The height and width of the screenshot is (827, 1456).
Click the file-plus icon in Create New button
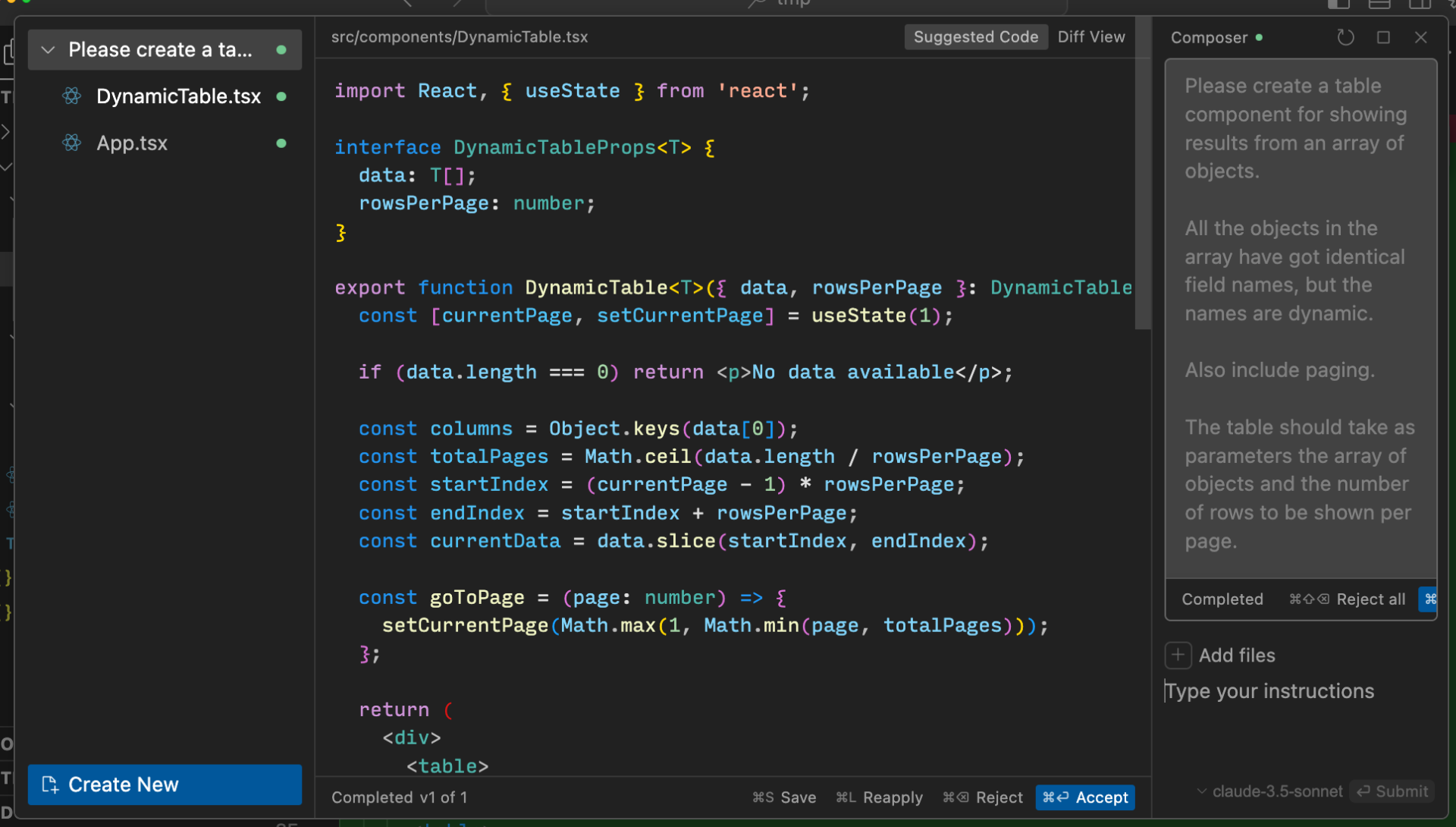tap(50, 785)
